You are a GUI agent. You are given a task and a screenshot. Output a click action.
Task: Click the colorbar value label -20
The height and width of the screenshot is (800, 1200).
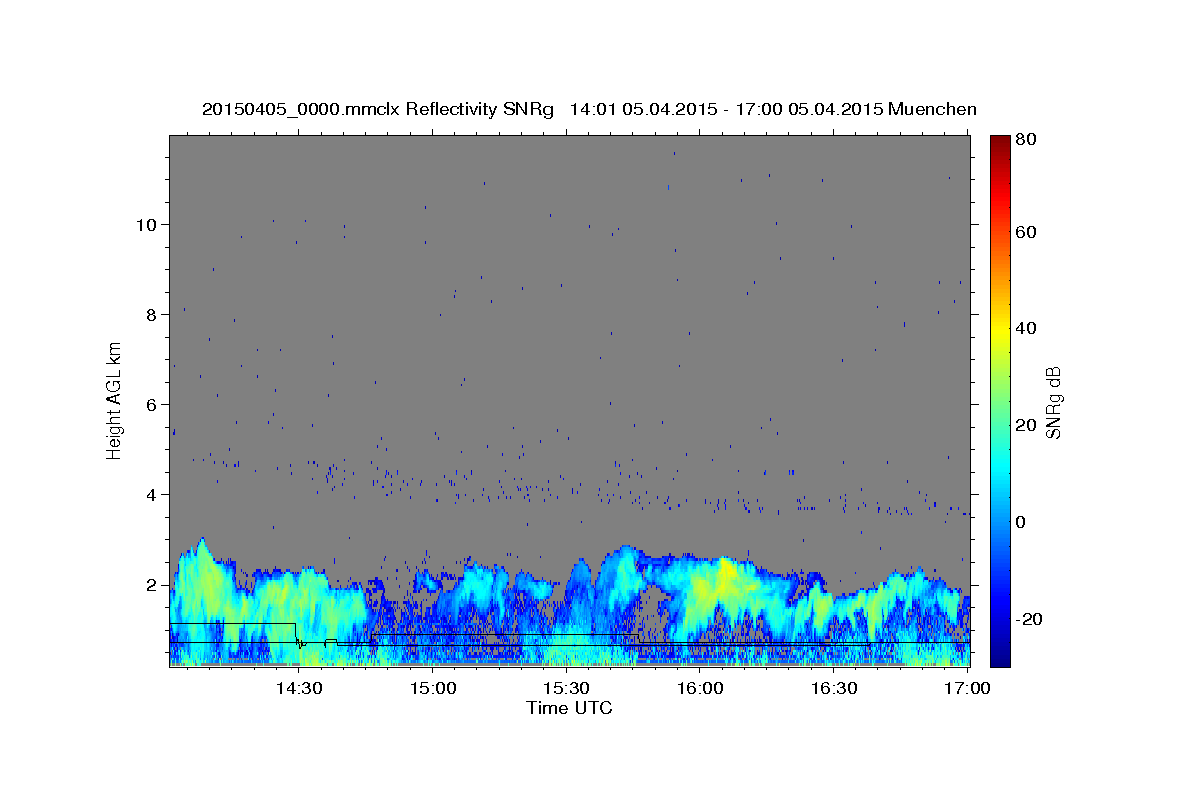[x=1029, y=619]
